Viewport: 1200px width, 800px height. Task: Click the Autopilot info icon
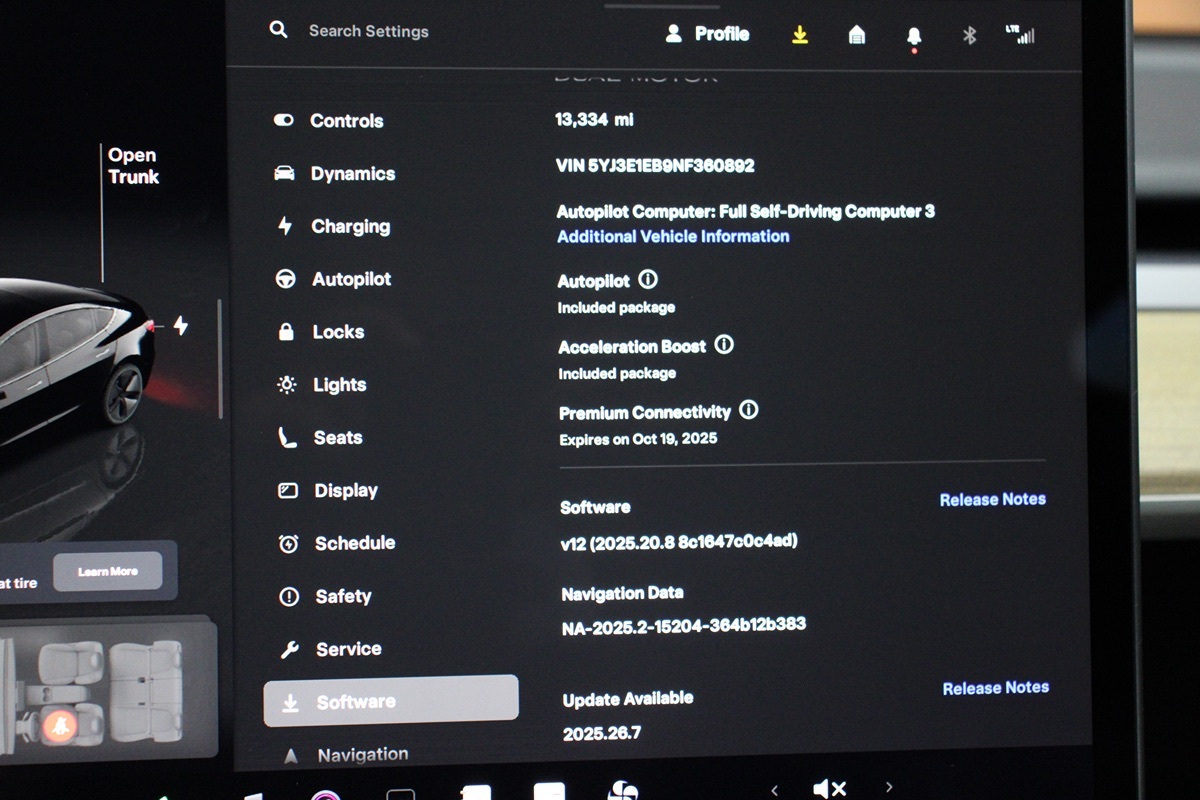point(648,280)
